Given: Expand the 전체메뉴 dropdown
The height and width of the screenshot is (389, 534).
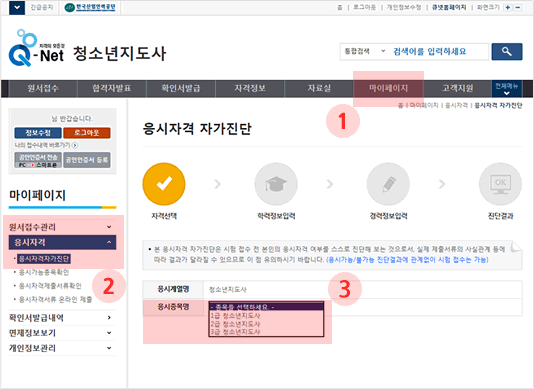Looking at the screenshot, I should pyautogui.click(x=506, y=89).
